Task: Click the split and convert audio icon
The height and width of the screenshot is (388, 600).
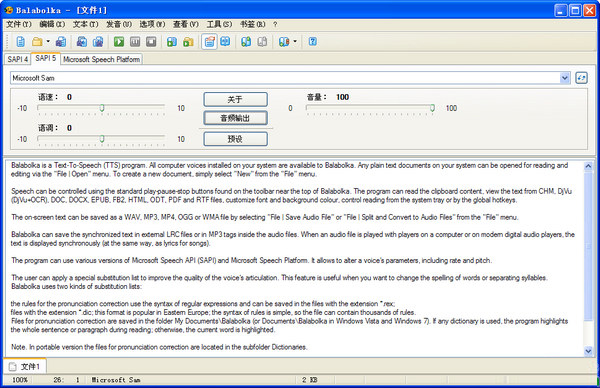Action: (98, 41)
